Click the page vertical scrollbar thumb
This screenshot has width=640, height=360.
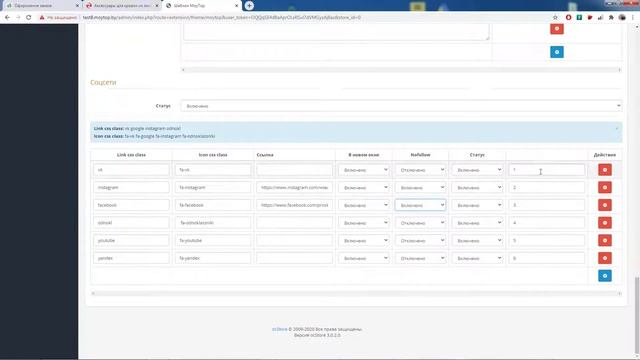637,314
